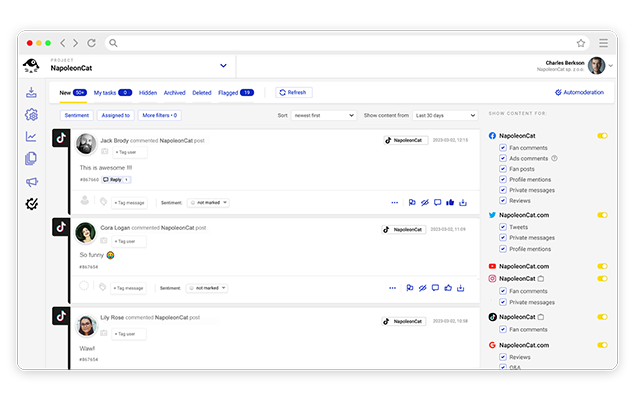Open the Inbox download icon in sidebar
This screenshot has width=640, height=411.
[x=31, y=93]
